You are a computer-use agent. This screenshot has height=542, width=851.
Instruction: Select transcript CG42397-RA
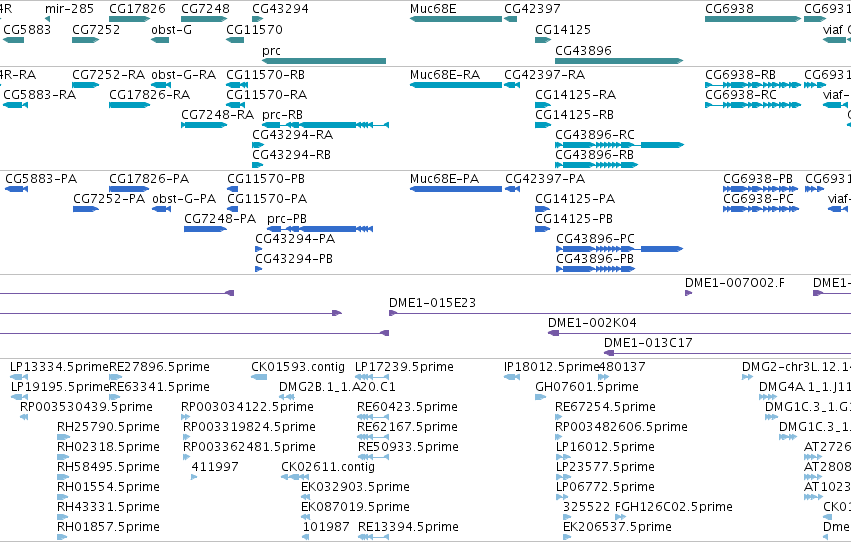(544, 74)
